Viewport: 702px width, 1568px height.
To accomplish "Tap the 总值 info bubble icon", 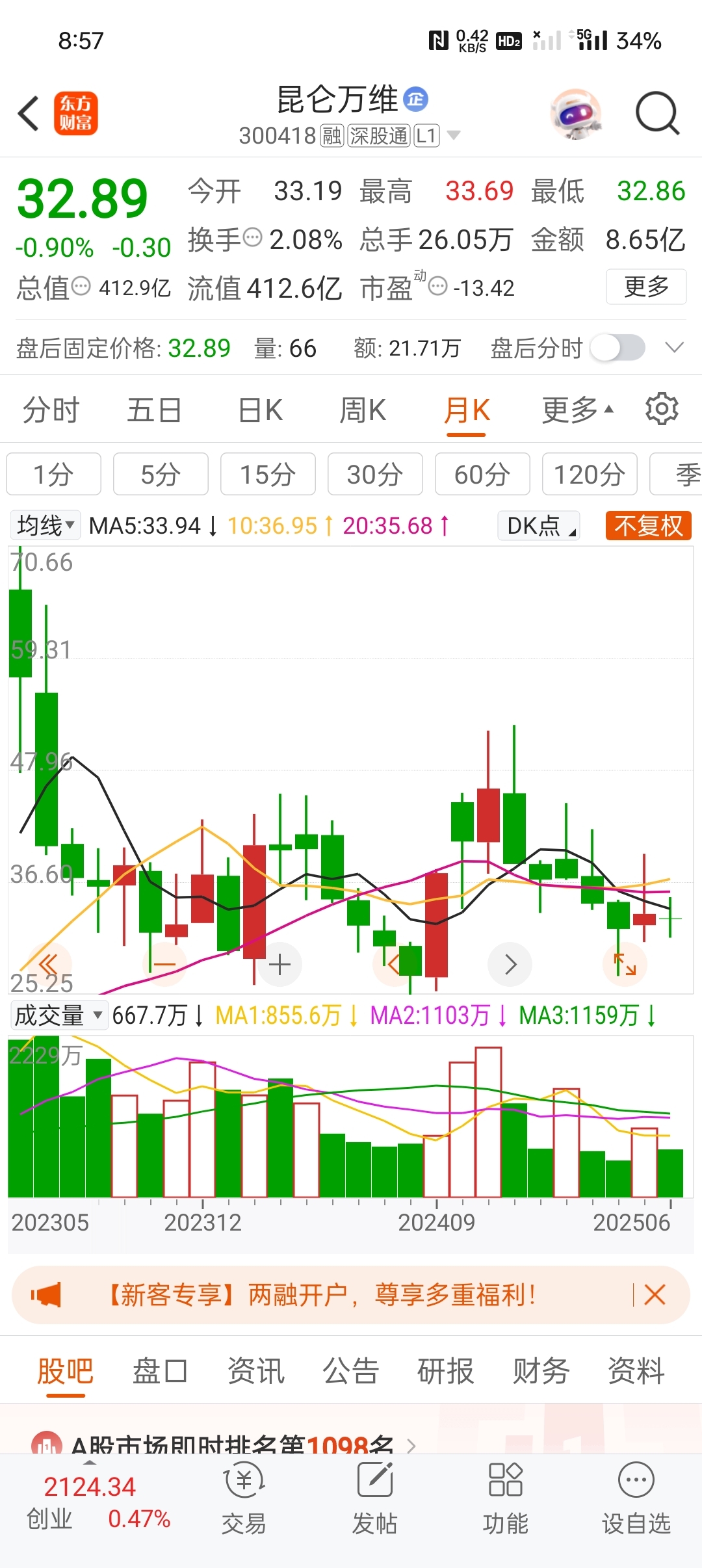I will [x=81, y=286].
